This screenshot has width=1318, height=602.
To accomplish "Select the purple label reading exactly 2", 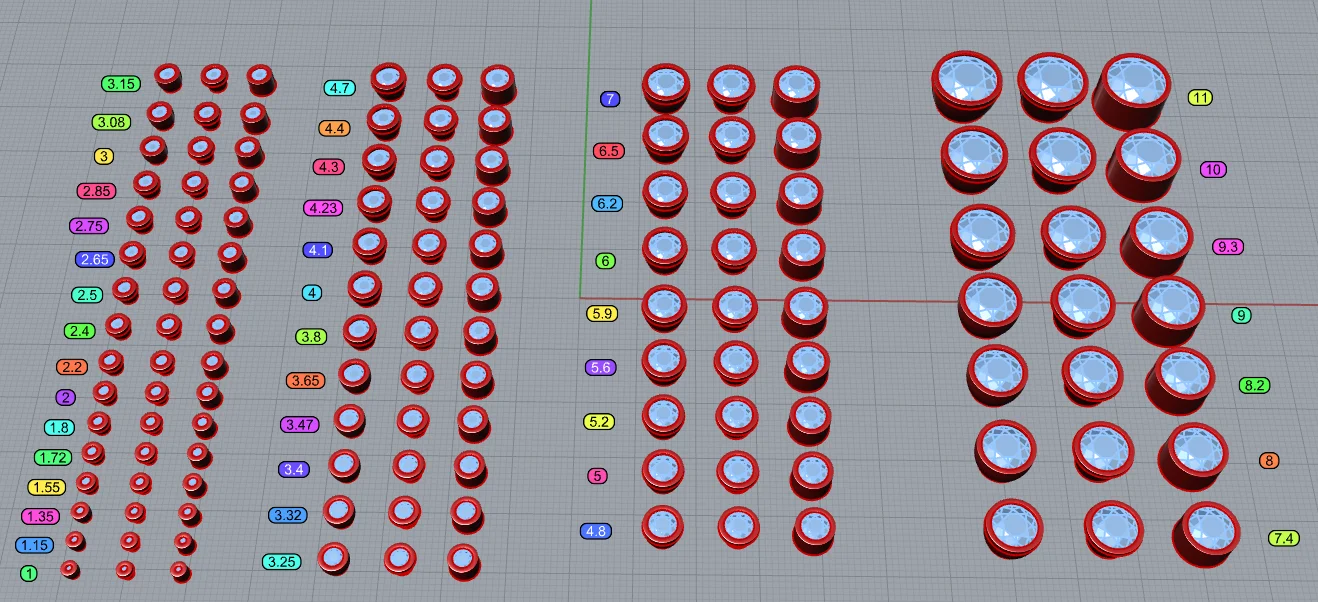I will 65,397.
